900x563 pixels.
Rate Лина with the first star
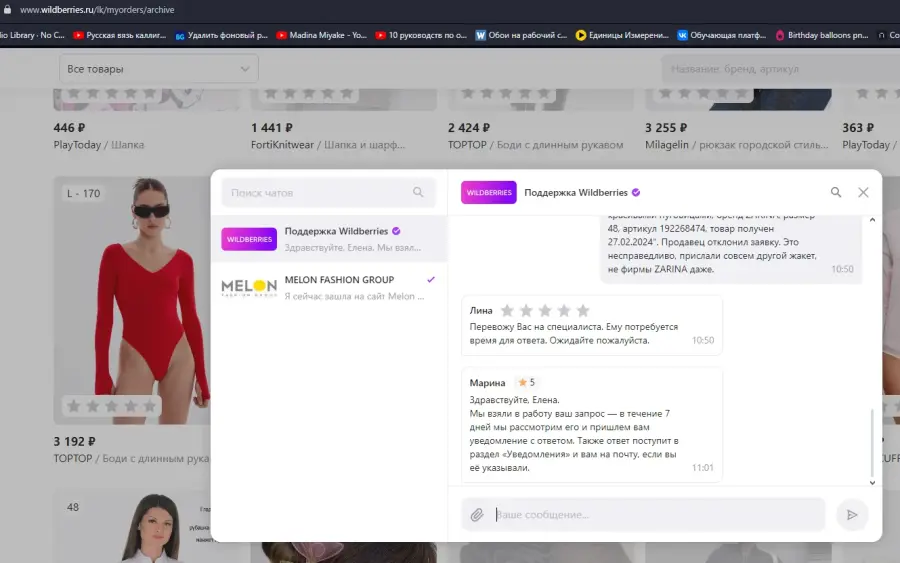[507, 310]
